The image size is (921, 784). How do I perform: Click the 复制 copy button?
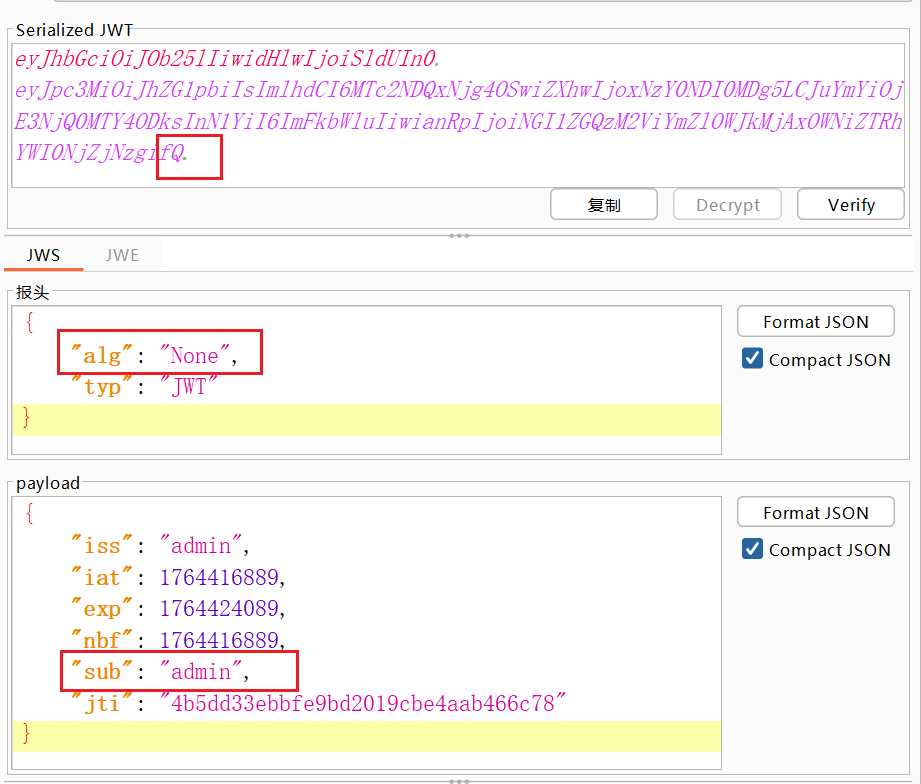pos(603,205)
